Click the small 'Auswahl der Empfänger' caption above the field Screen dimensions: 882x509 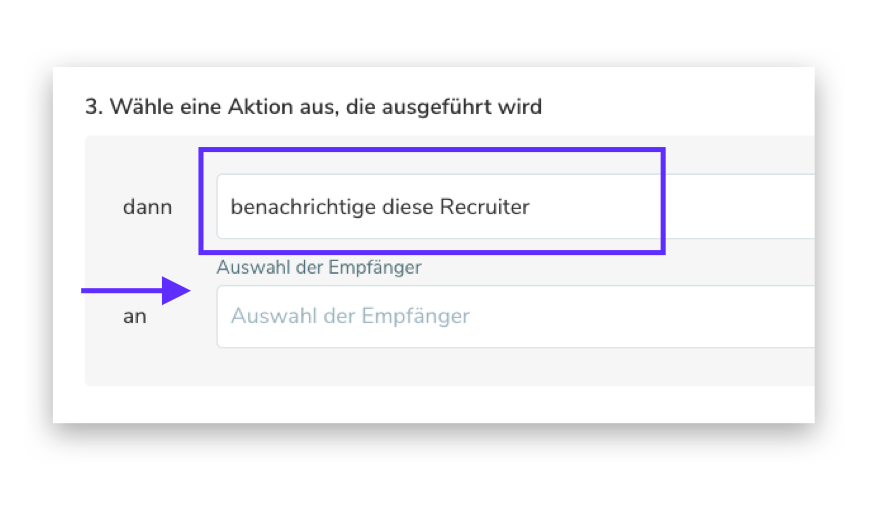318,267
